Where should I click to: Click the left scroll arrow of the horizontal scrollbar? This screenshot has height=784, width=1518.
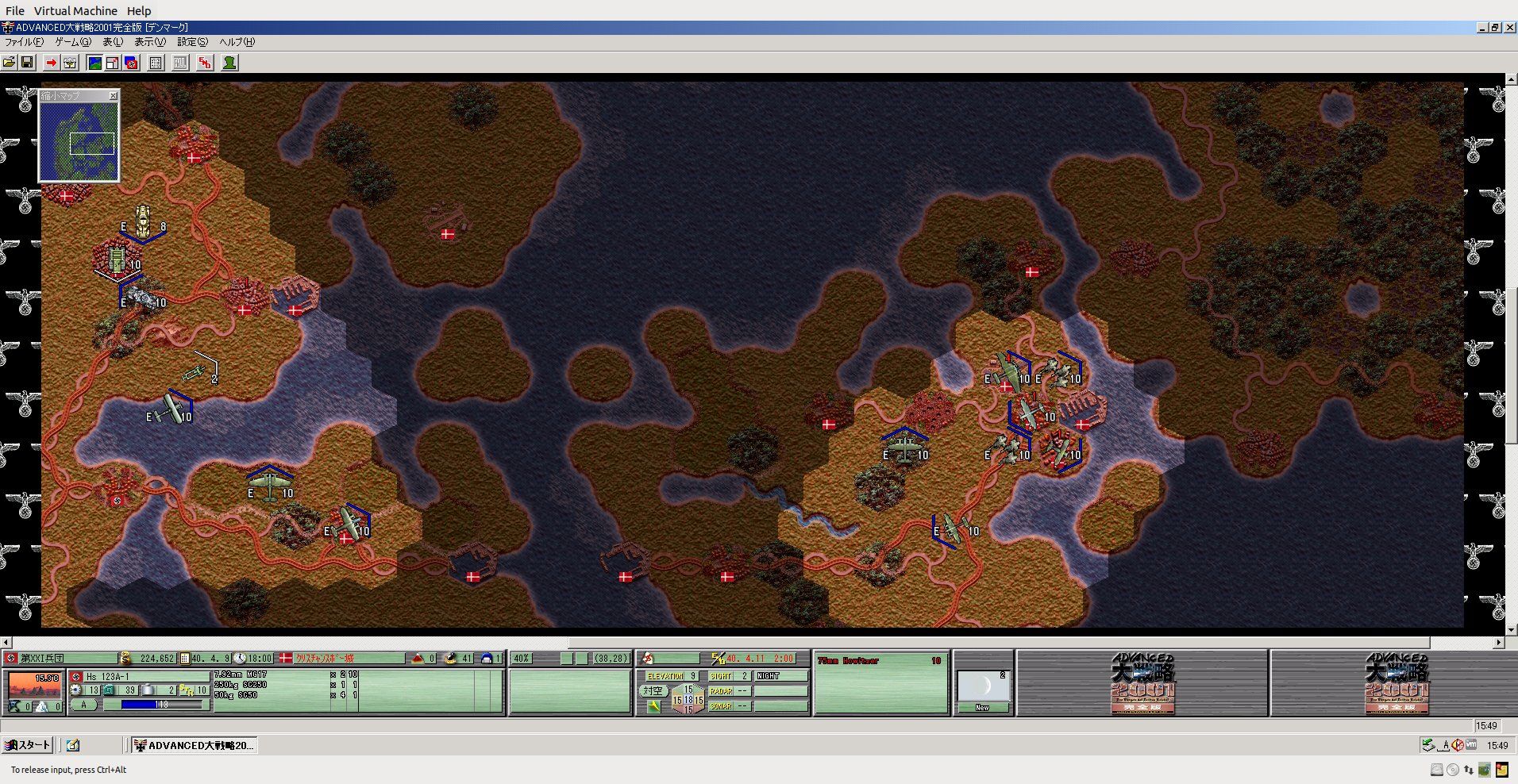click(x=6, y=642)
